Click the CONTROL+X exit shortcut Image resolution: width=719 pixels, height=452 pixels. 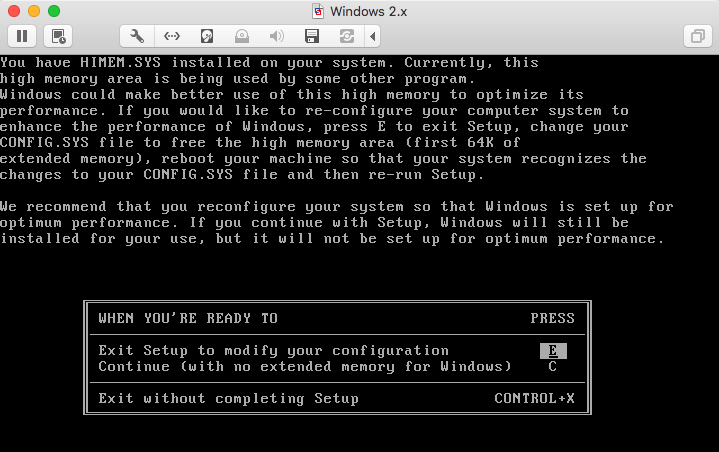pyautogui.click(x=534, y=399)
